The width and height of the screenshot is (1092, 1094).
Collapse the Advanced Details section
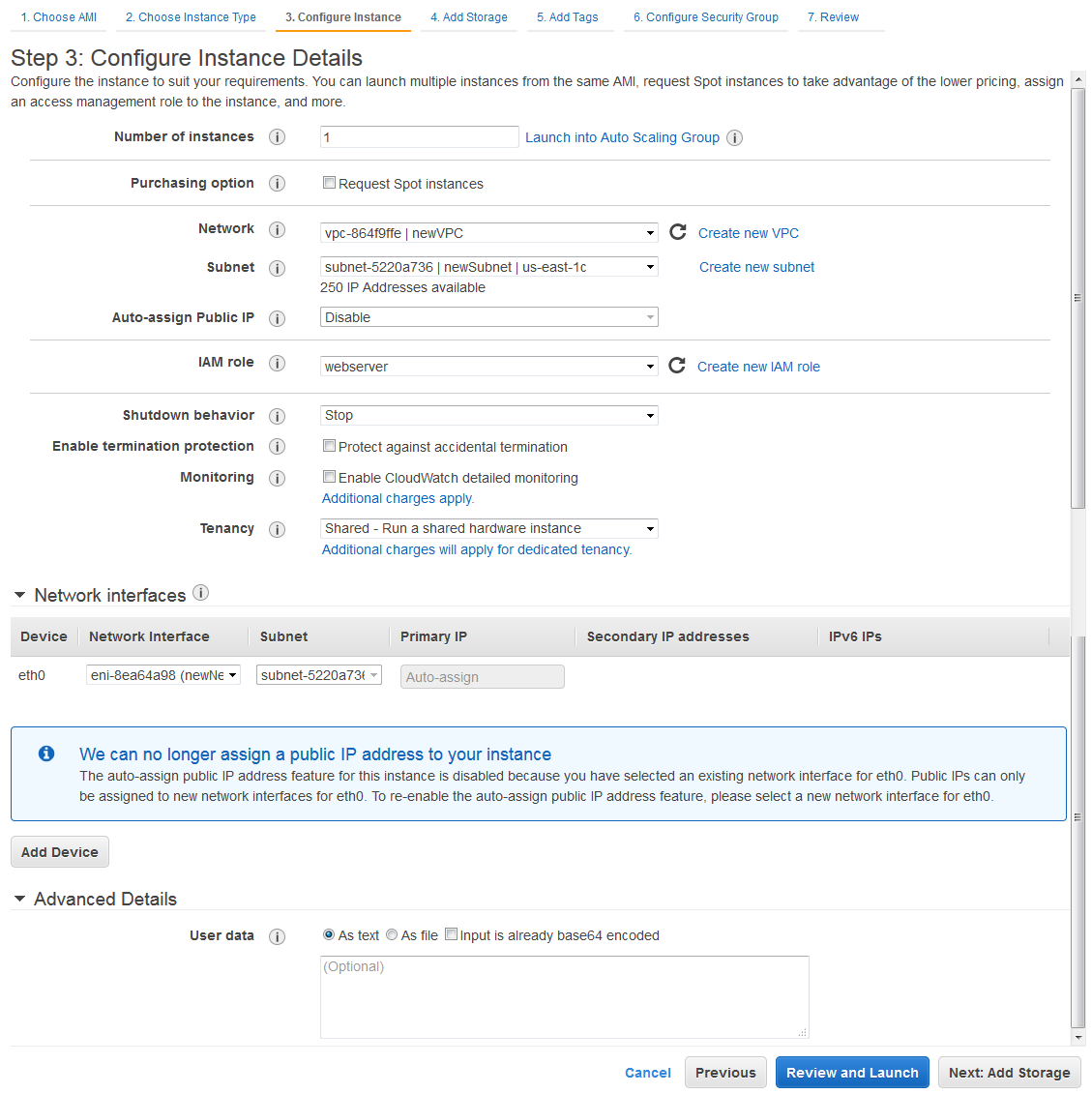(19, 899)
